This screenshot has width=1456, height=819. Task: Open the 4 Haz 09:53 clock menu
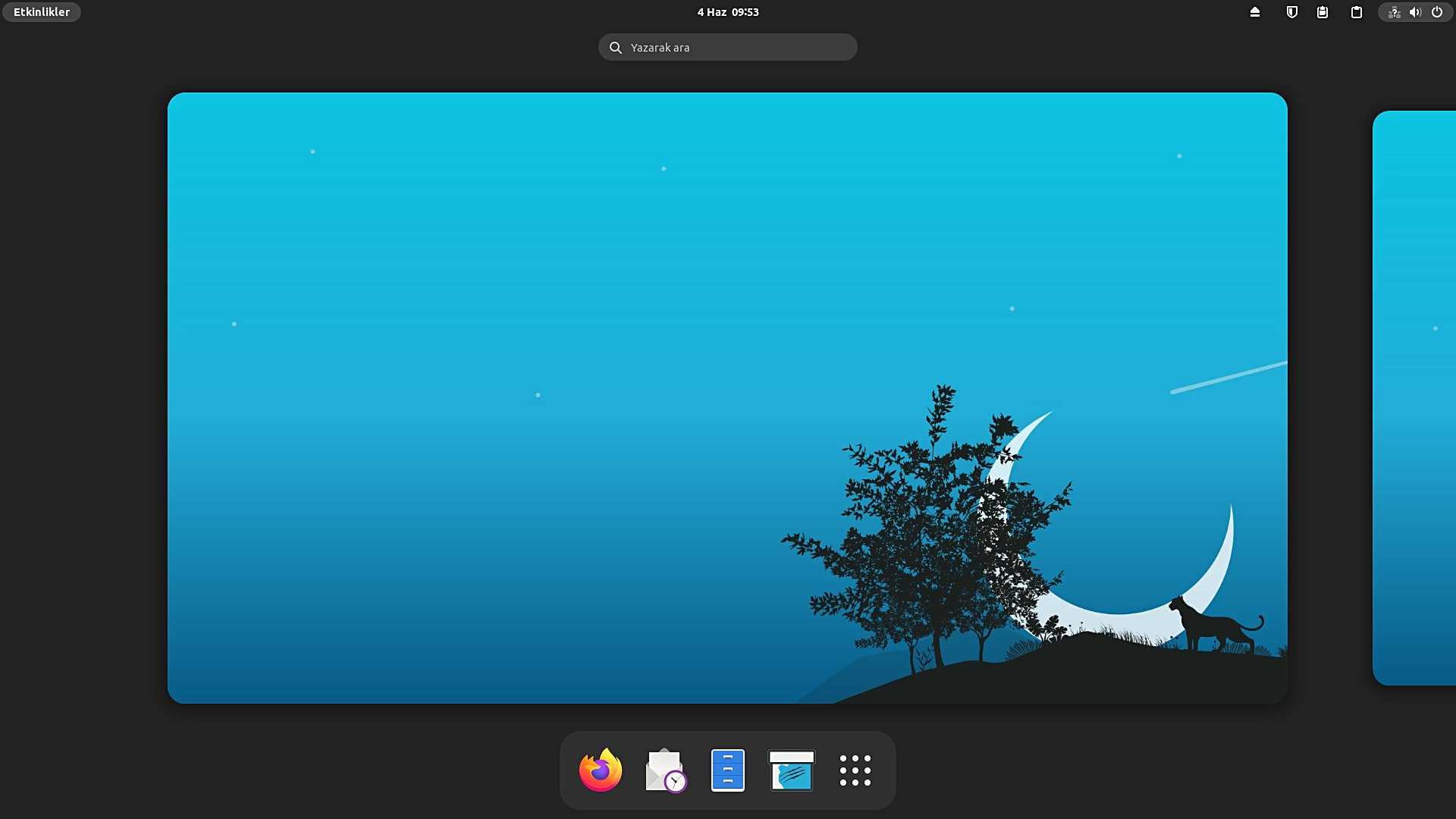point(727,12)
